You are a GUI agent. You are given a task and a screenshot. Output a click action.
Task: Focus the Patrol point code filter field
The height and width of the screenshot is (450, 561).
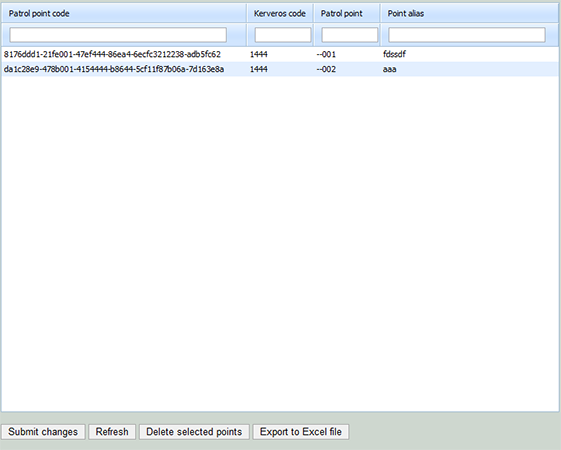(118, 35)
